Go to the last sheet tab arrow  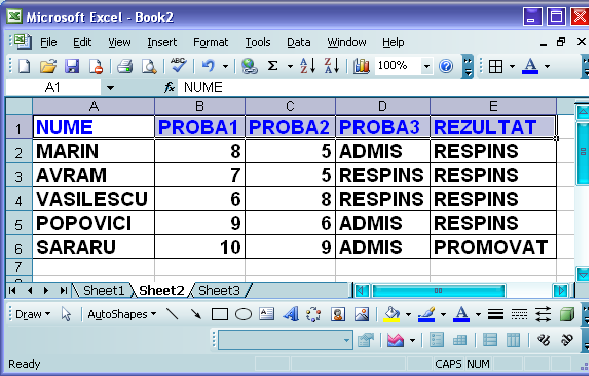(x=63, y=290)
